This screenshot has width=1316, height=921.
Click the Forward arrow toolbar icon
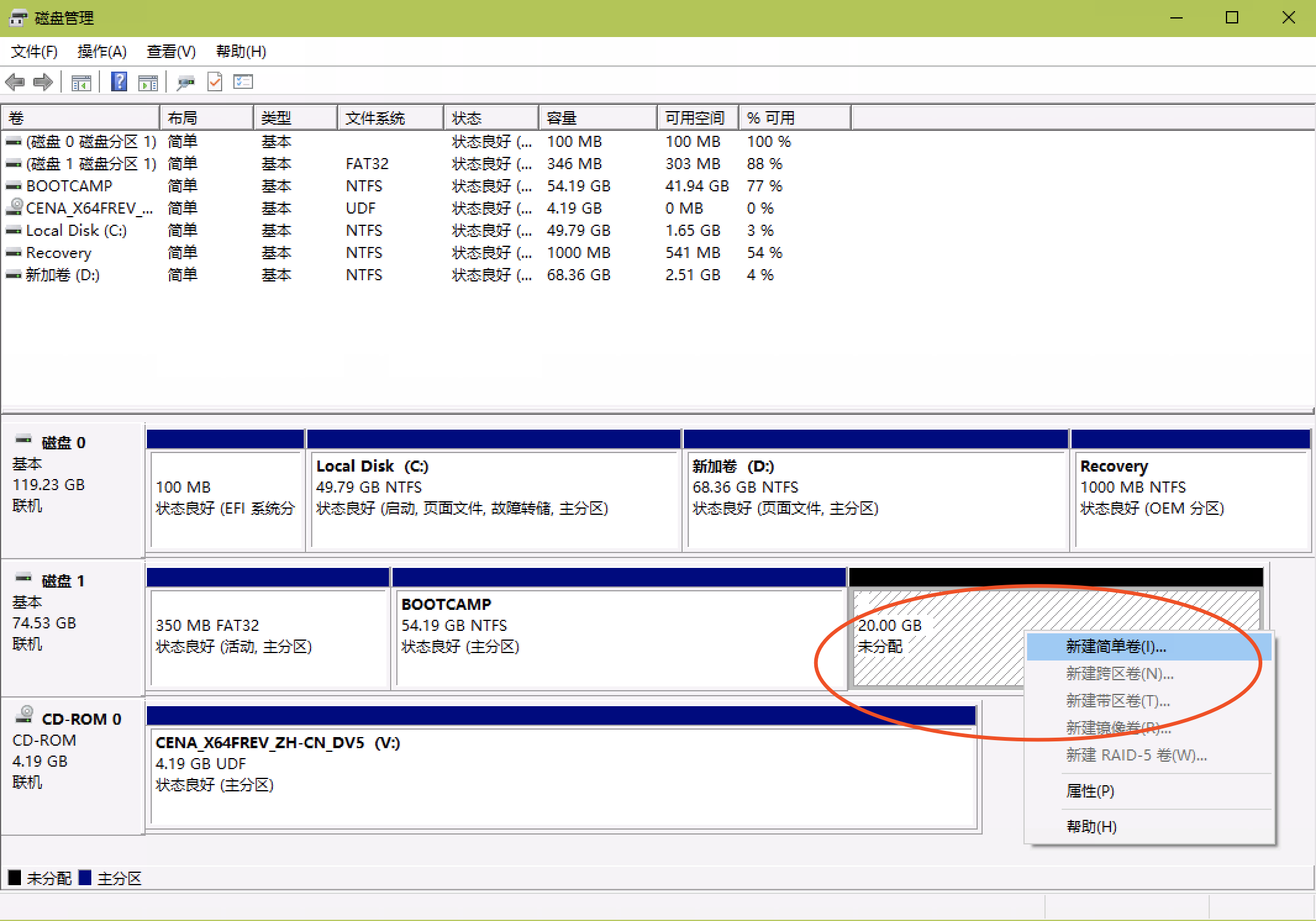pos(43,82)
